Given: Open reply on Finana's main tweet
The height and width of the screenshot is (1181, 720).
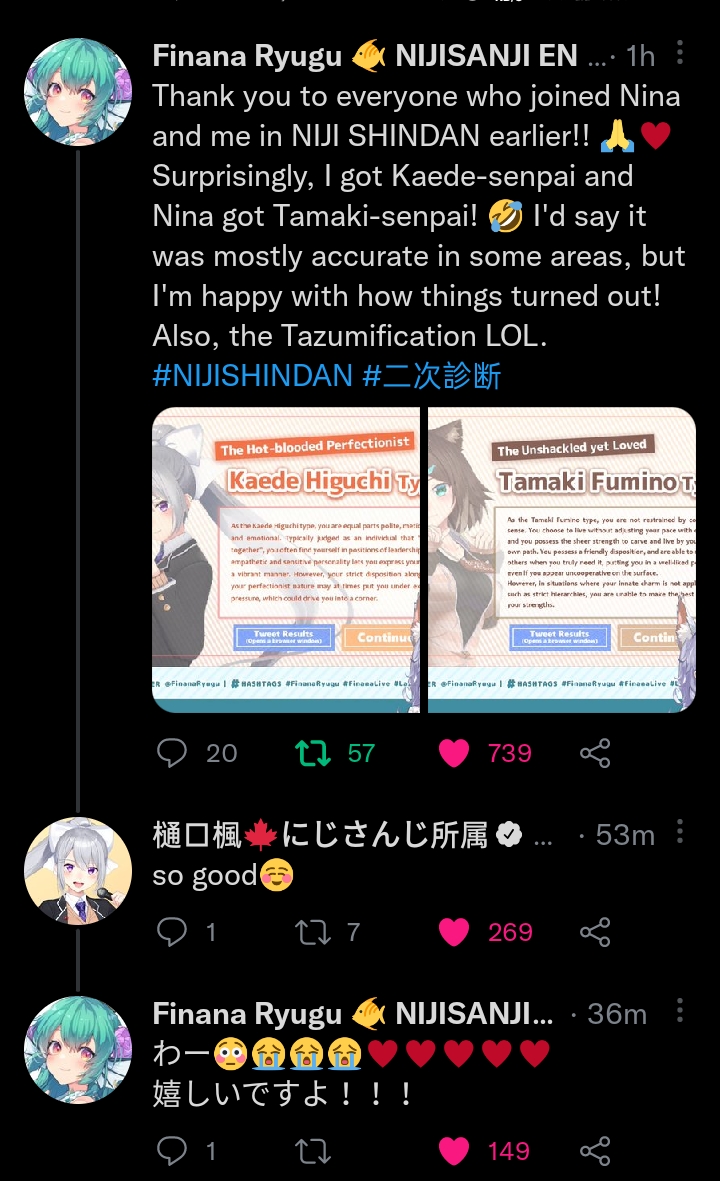Looking at the screenshot, I should 172,752.
